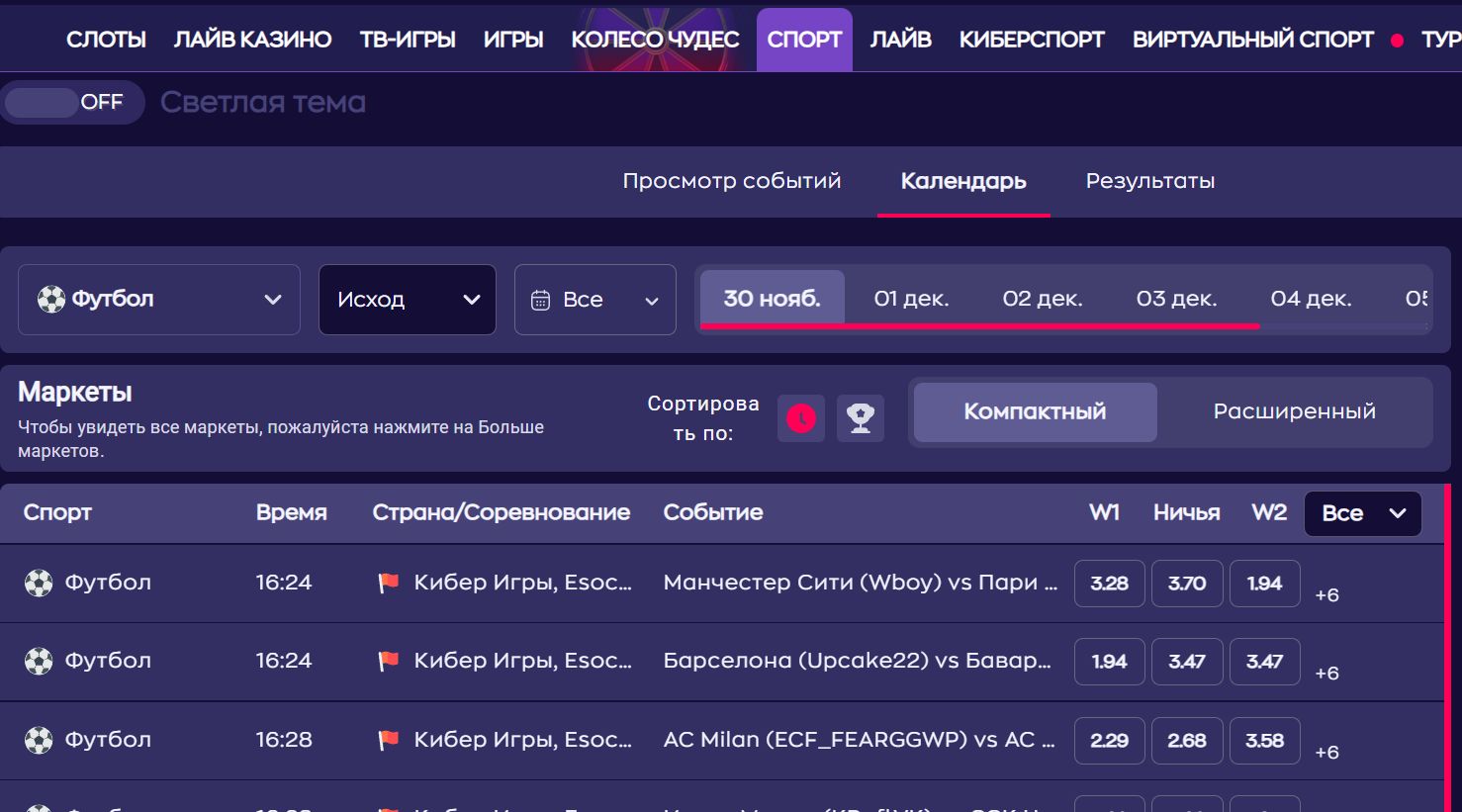Switch to Просмотр событий tab
Screen dimensions: 1462x812
pos(732,181)
